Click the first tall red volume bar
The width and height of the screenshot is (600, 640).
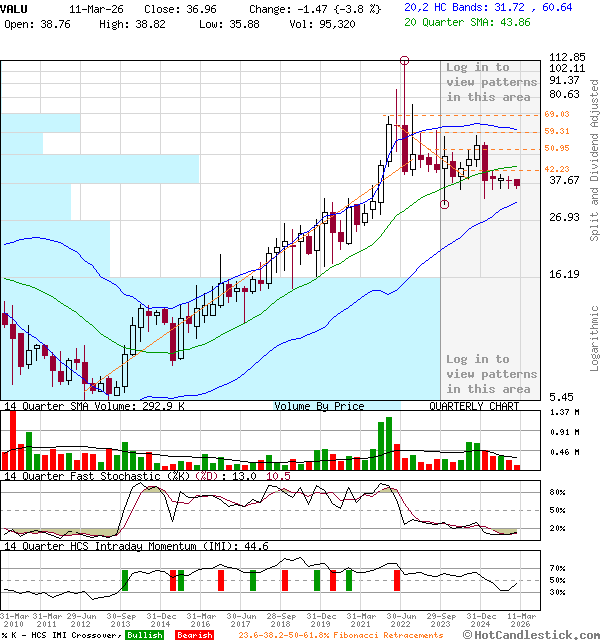click(12, 440)
